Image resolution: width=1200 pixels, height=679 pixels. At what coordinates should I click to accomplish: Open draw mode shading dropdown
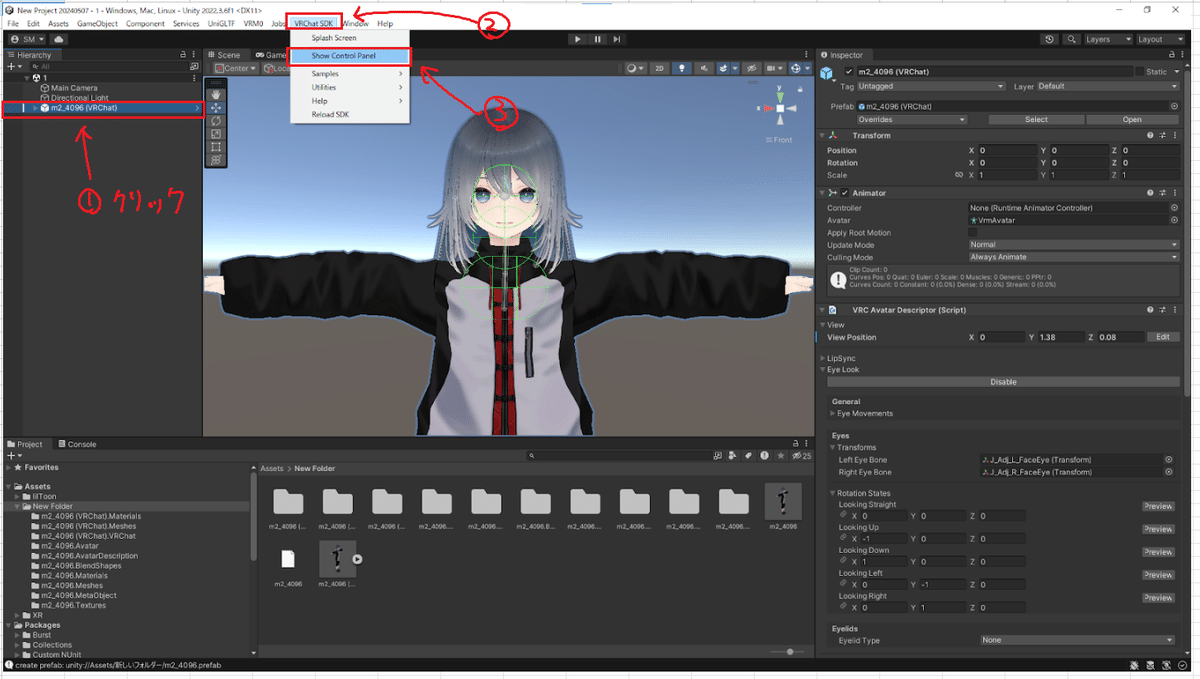[636, 68]
